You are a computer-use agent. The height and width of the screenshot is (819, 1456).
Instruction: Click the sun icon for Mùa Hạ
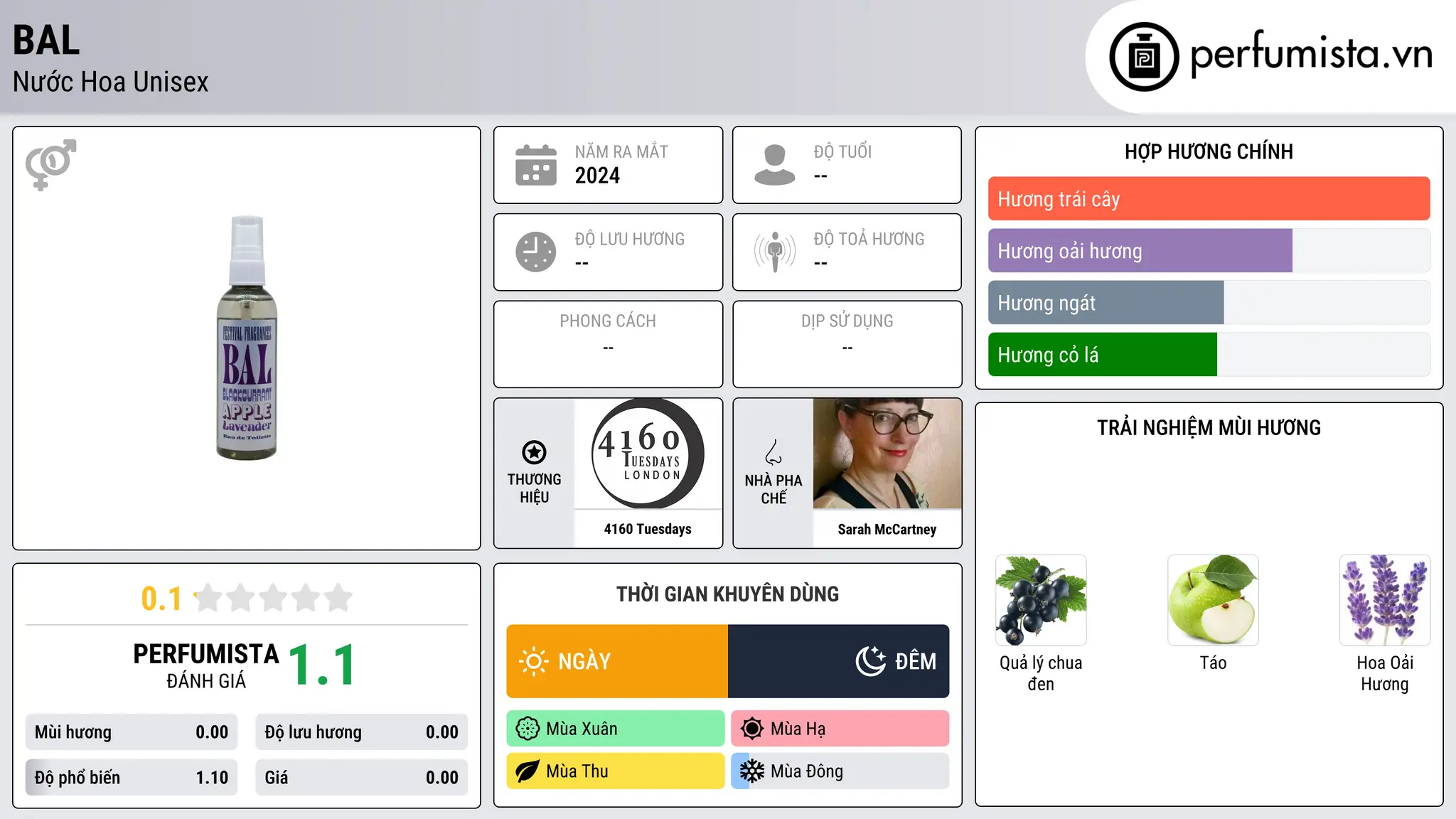(752, 729)
